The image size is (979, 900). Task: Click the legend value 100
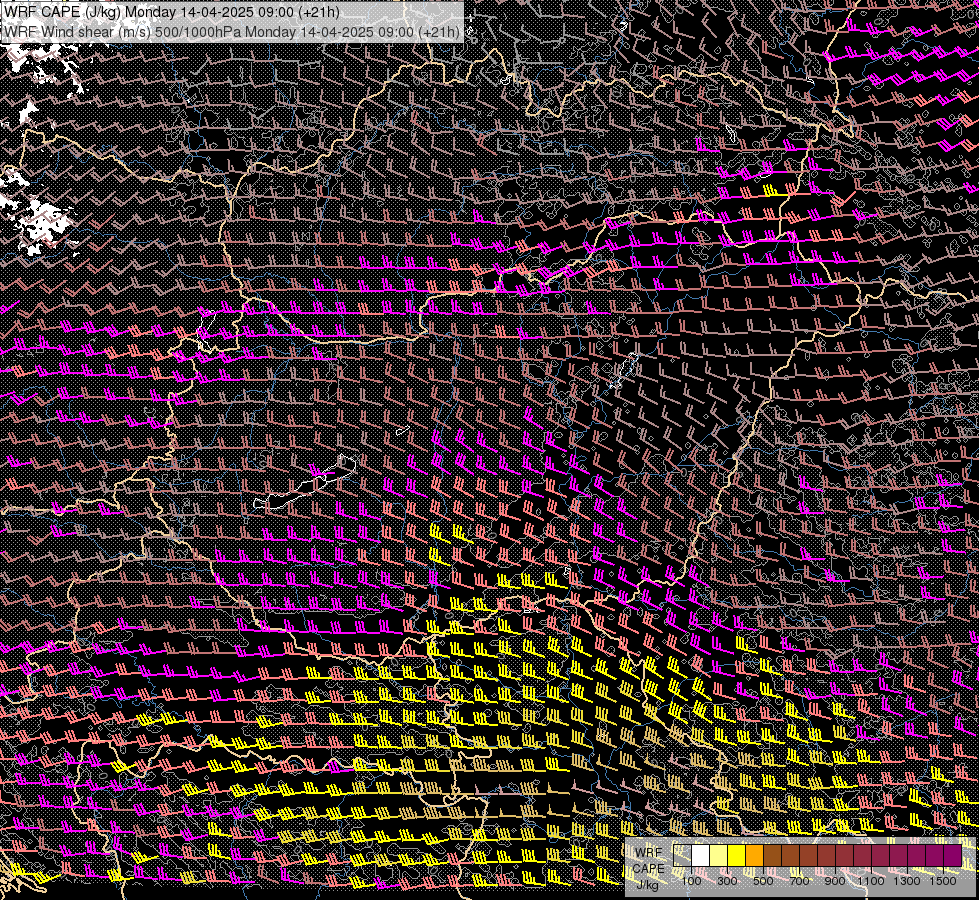[x=691, y=881]
